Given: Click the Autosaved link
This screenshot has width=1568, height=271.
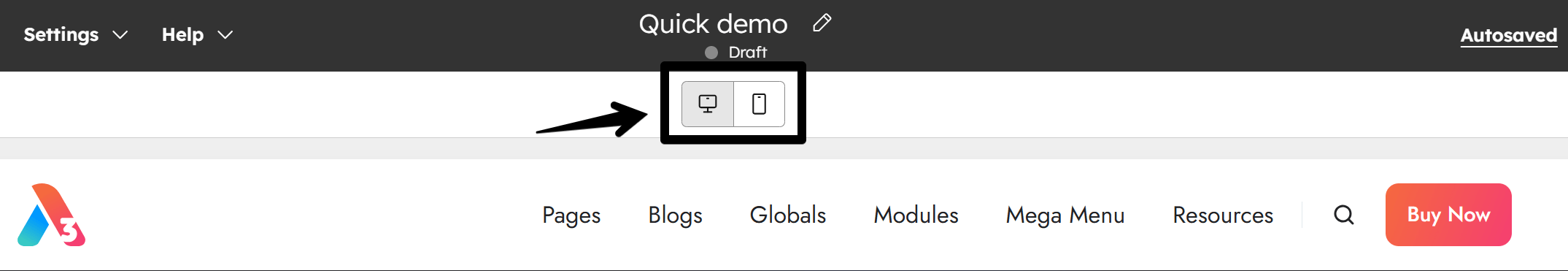Looking at the screenshot, I should [1509, 35].
